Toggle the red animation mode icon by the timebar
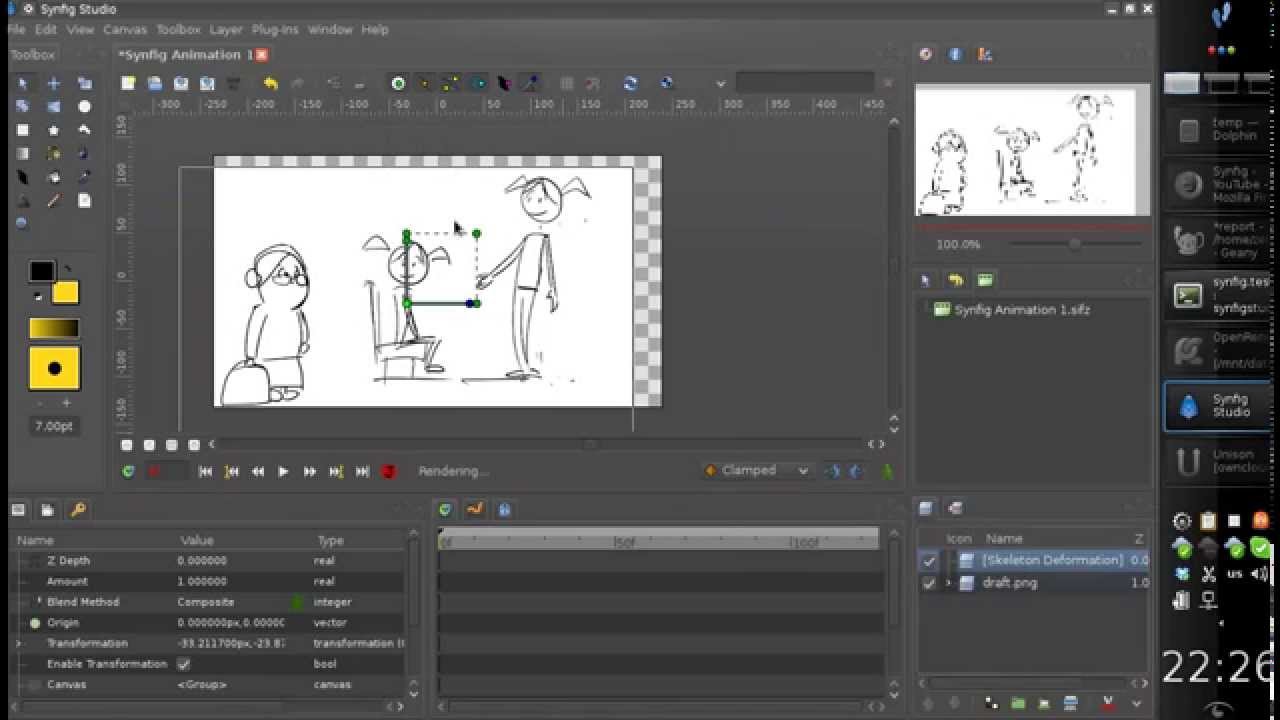The height and width of the screenshot is (720, 1280). pyautogui.click(x=389, y=471)
